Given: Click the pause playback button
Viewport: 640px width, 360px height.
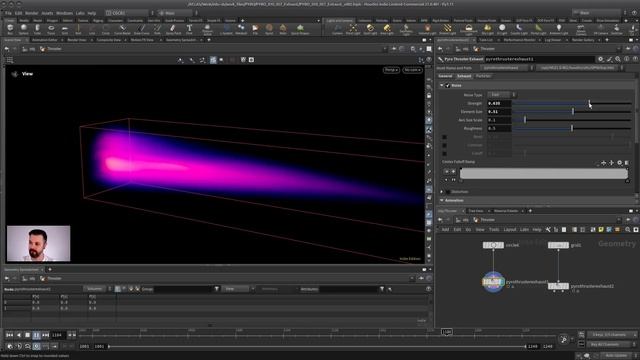Looking at the screenshot, I should point(36,335).
